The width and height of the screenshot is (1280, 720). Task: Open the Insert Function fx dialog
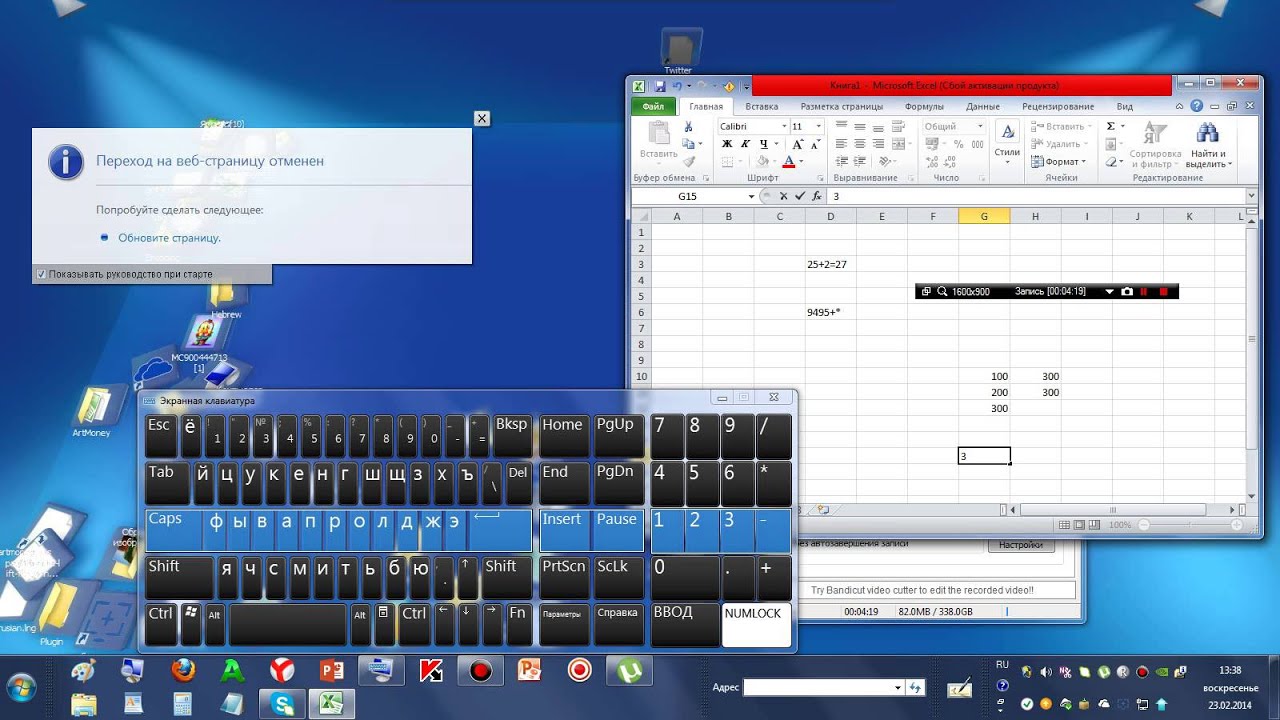[x=817, y=196]
